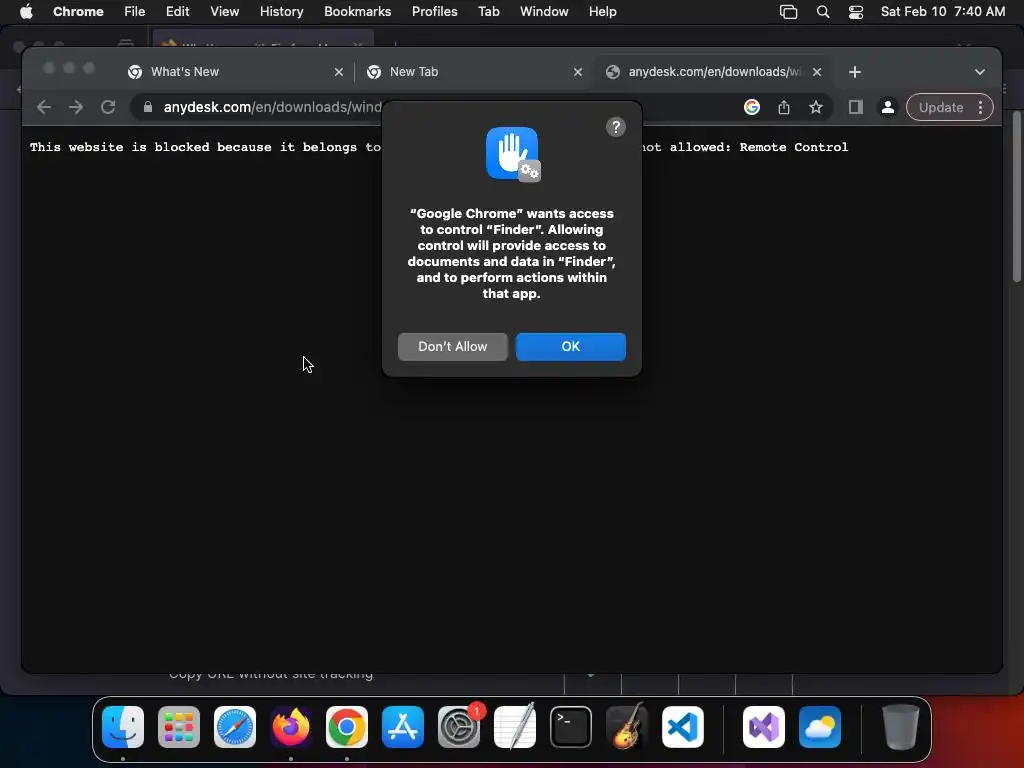Open a new tab with plus button

(x=855, y=72)
